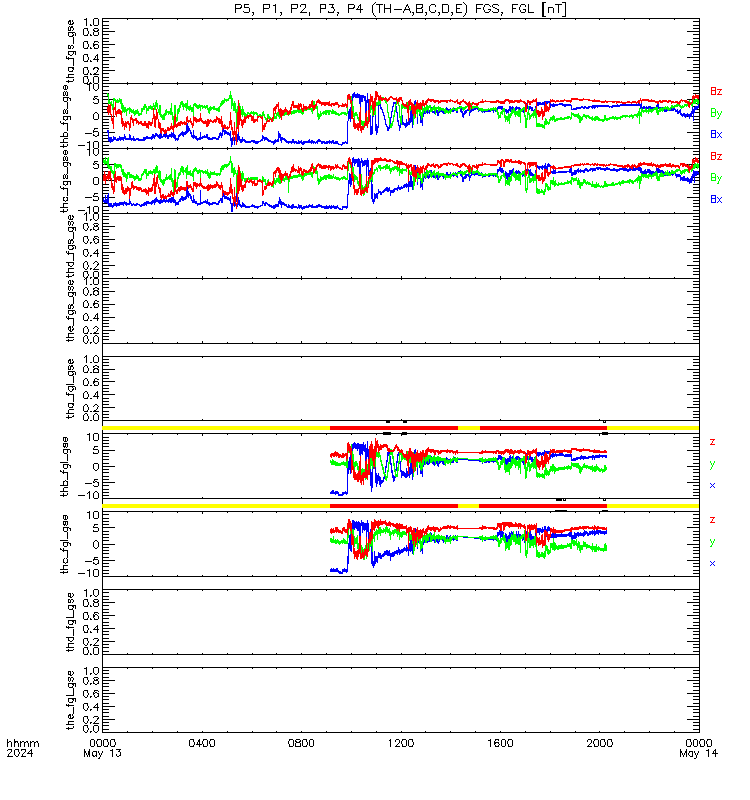Click the 'thd_fgl_gse' y-axis label
Viewport: 750px width, 800px height.
click(70, 622)
